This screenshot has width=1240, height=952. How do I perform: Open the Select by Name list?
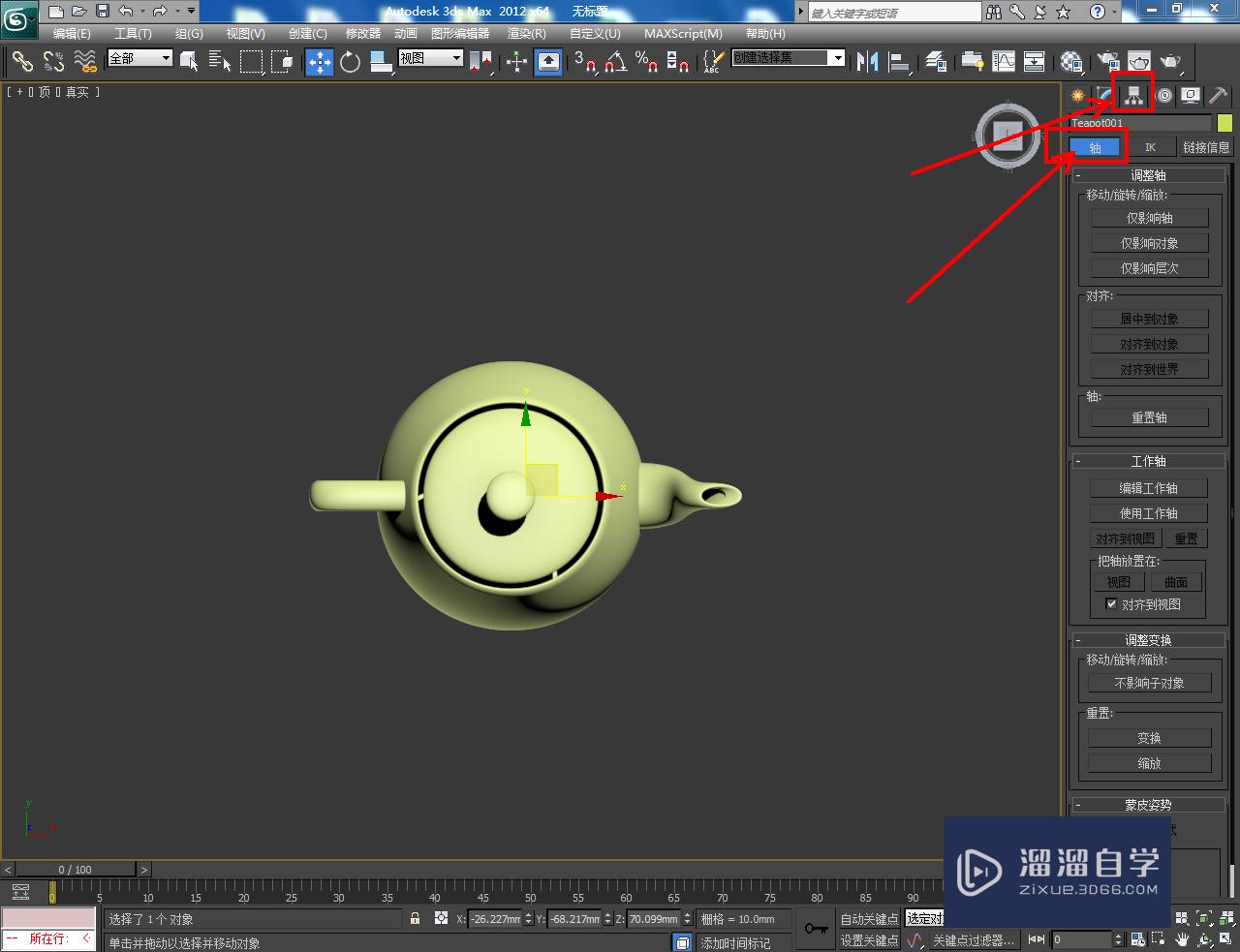220,62
